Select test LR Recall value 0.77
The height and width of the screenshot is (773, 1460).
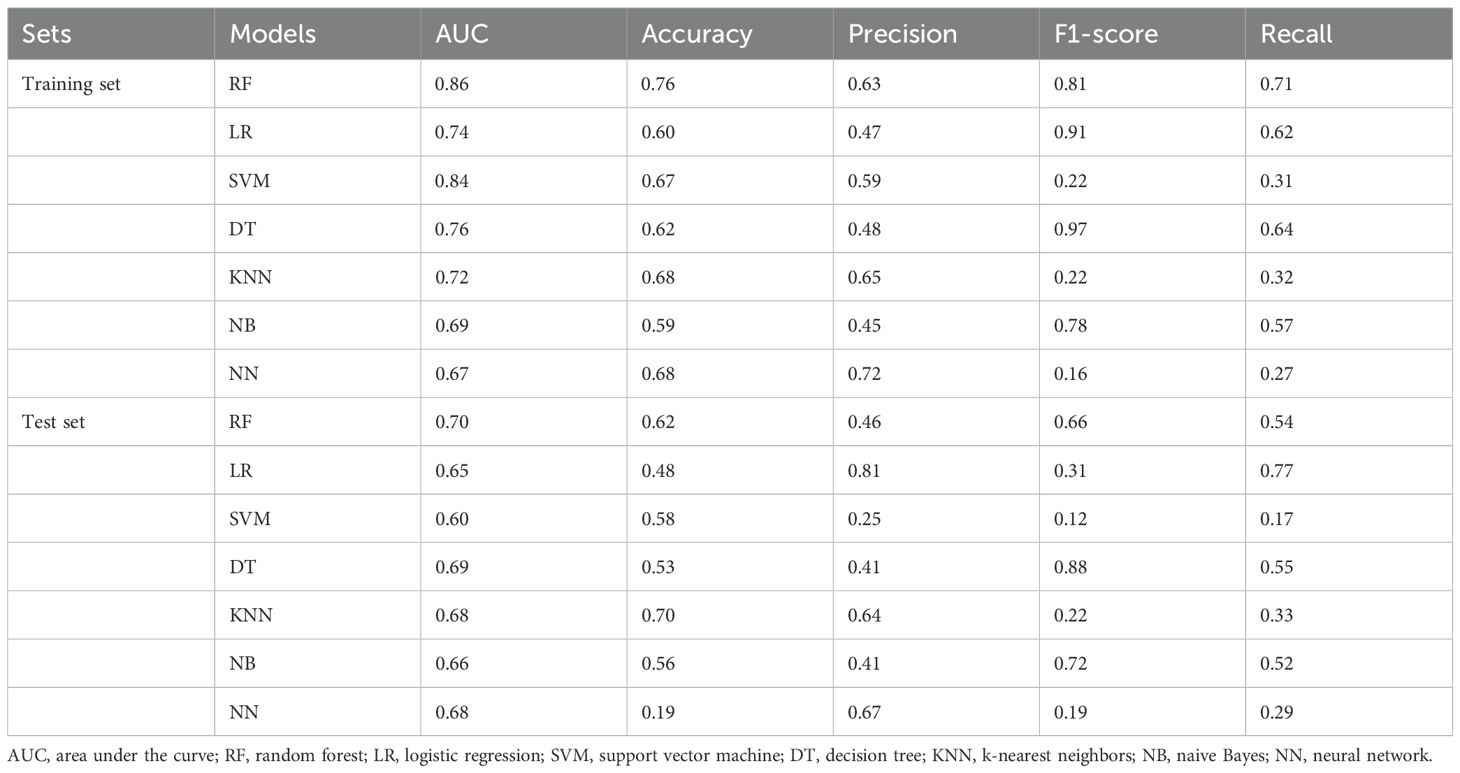[1276, 470]
